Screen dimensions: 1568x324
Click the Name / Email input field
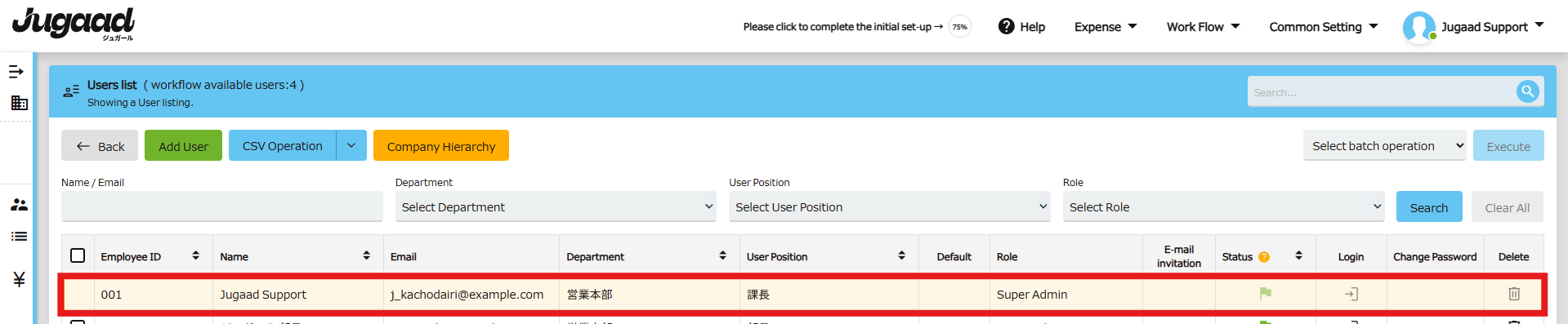[222, 206]
